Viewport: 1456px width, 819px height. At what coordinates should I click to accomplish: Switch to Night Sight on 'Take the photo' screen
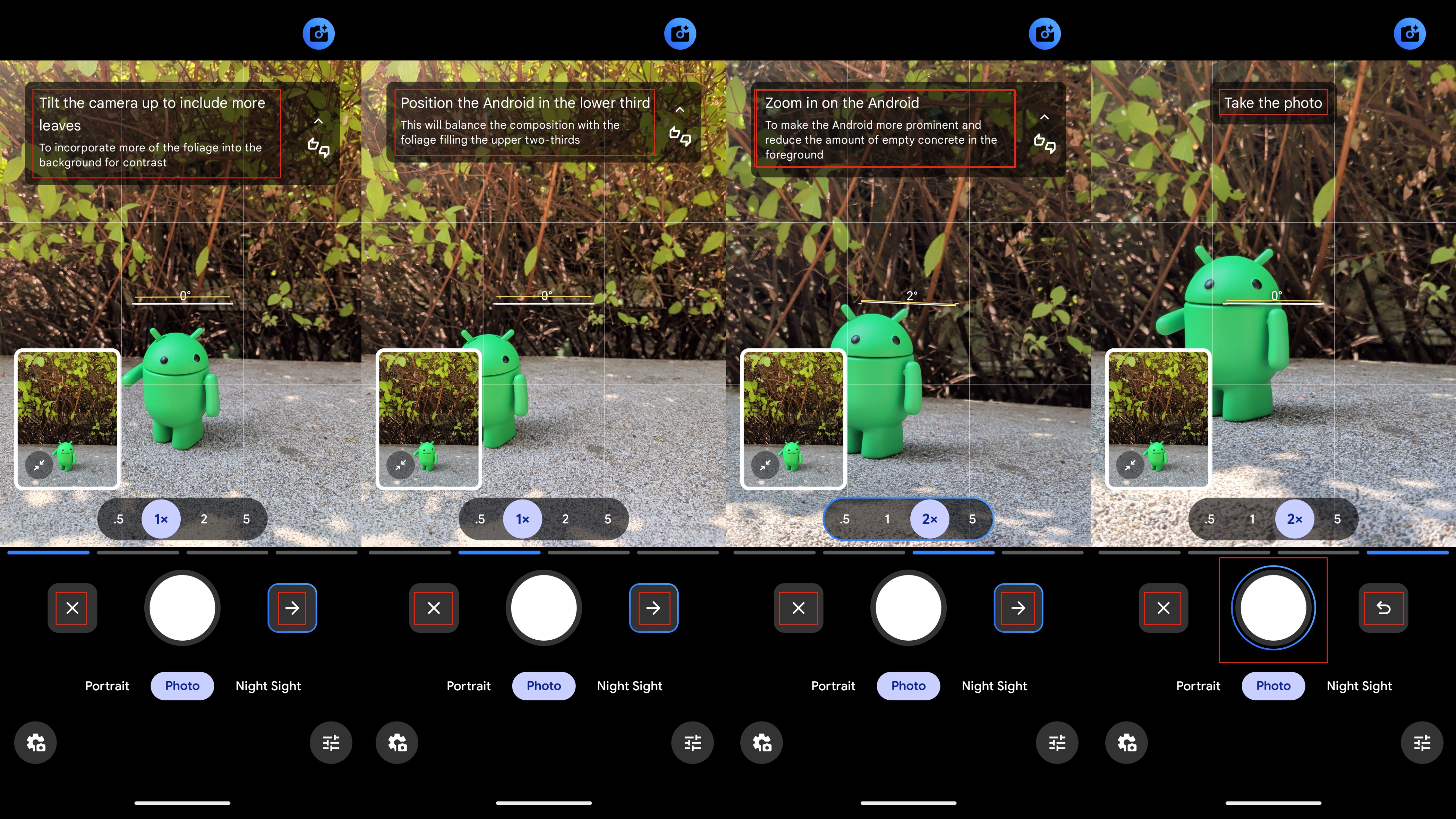(1359, 686)
